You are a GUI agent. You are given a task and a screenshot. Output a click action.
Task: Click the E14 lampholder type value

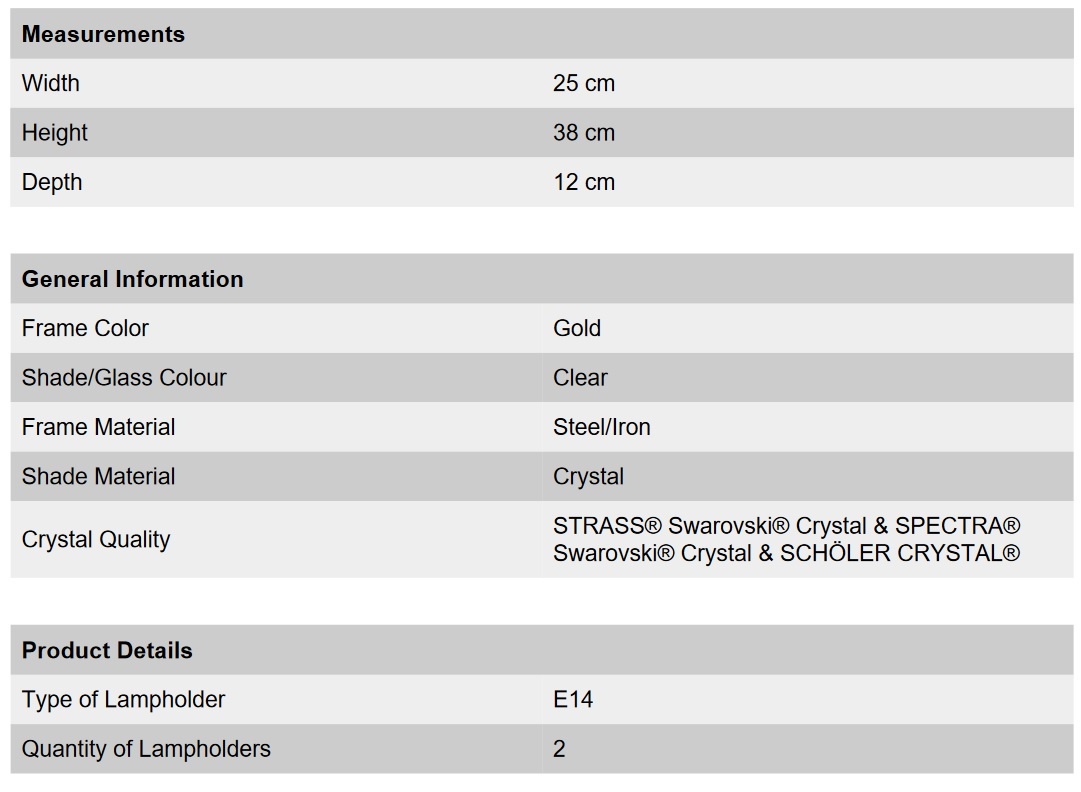(x=573, y=700)
